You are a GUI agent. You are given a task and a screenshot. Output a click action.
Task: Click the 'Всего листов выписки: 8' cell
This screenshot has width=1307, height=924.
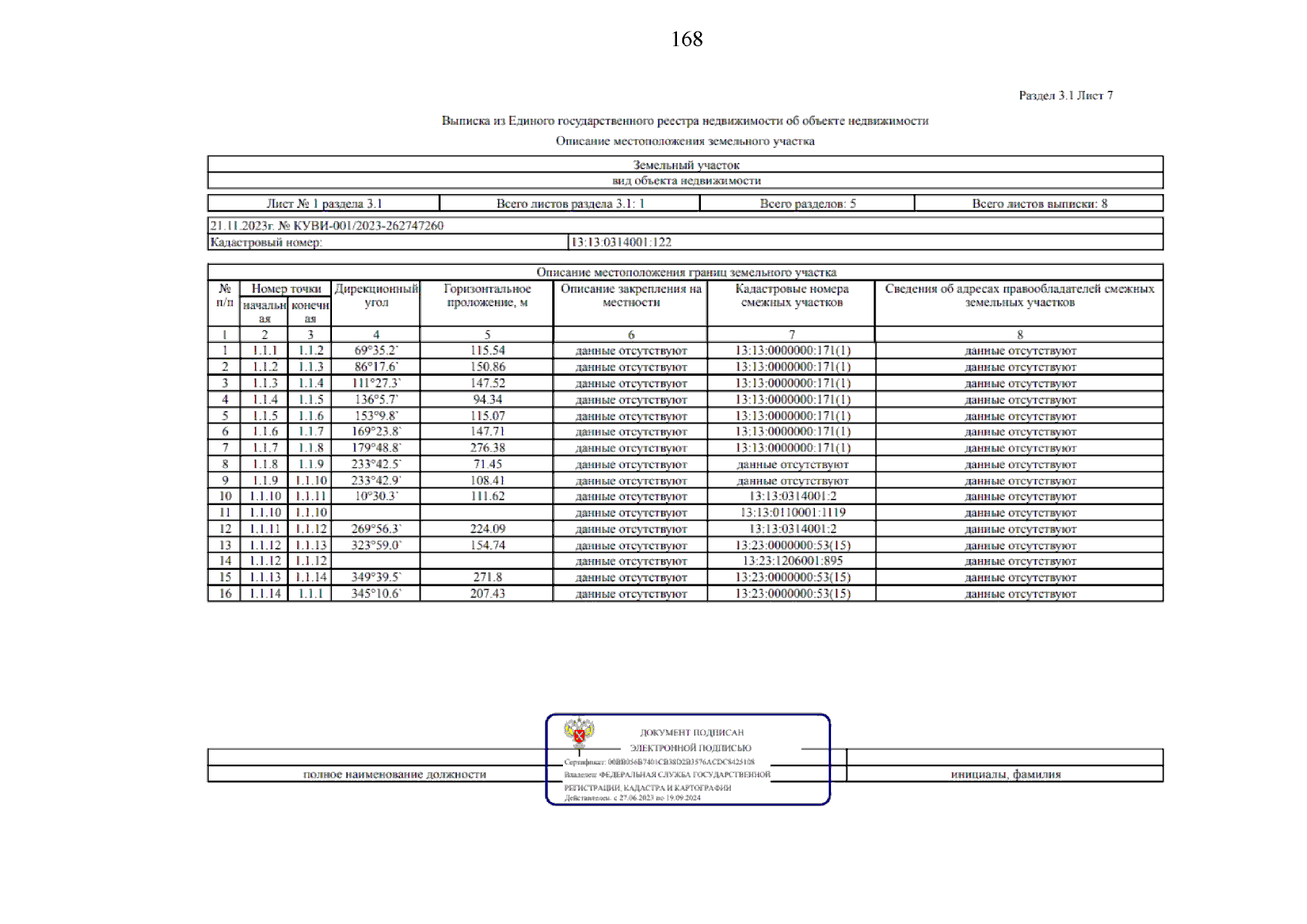pos(1039,204)
